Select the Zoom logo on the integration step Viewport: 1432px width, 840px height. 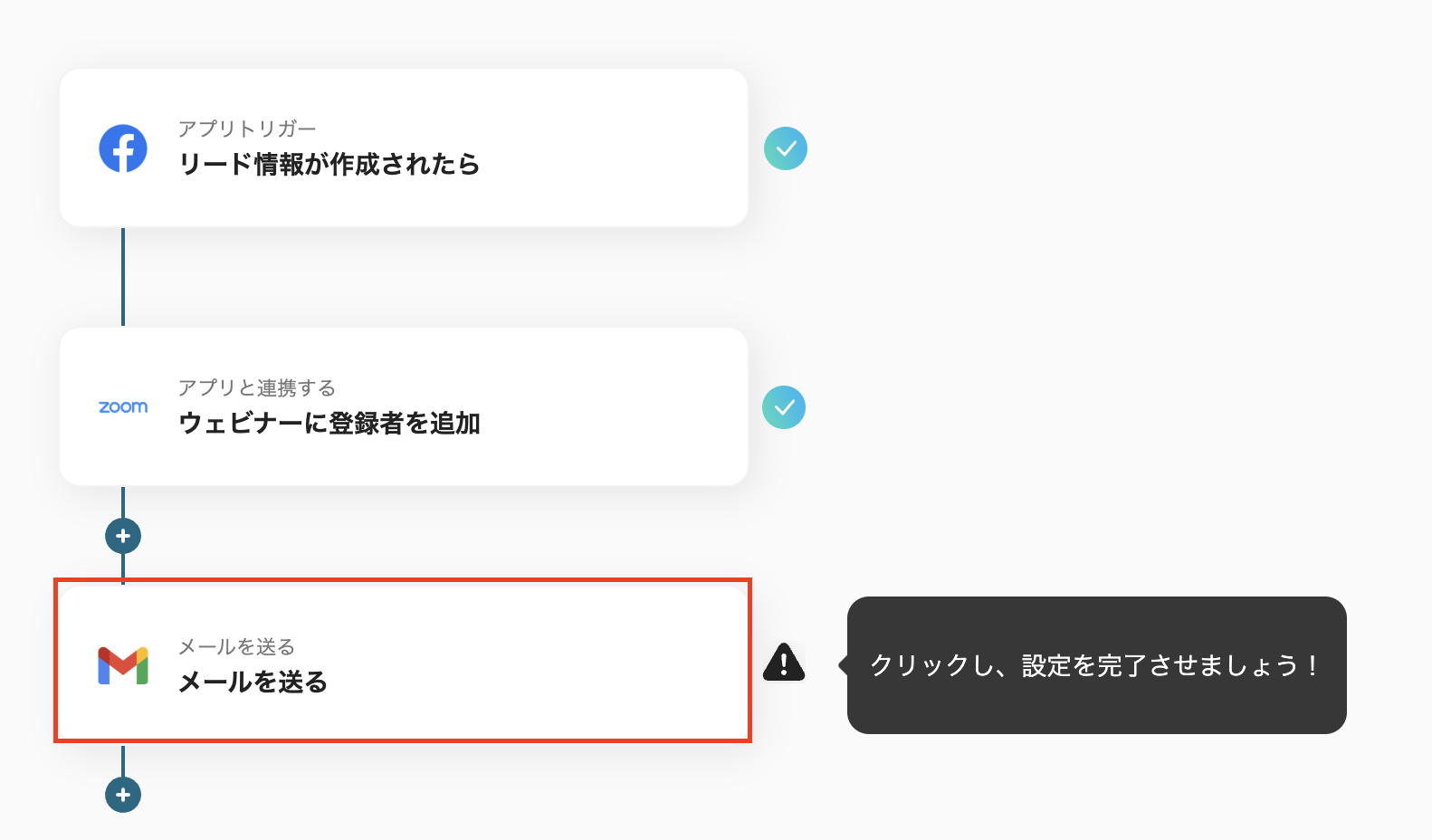122,407
